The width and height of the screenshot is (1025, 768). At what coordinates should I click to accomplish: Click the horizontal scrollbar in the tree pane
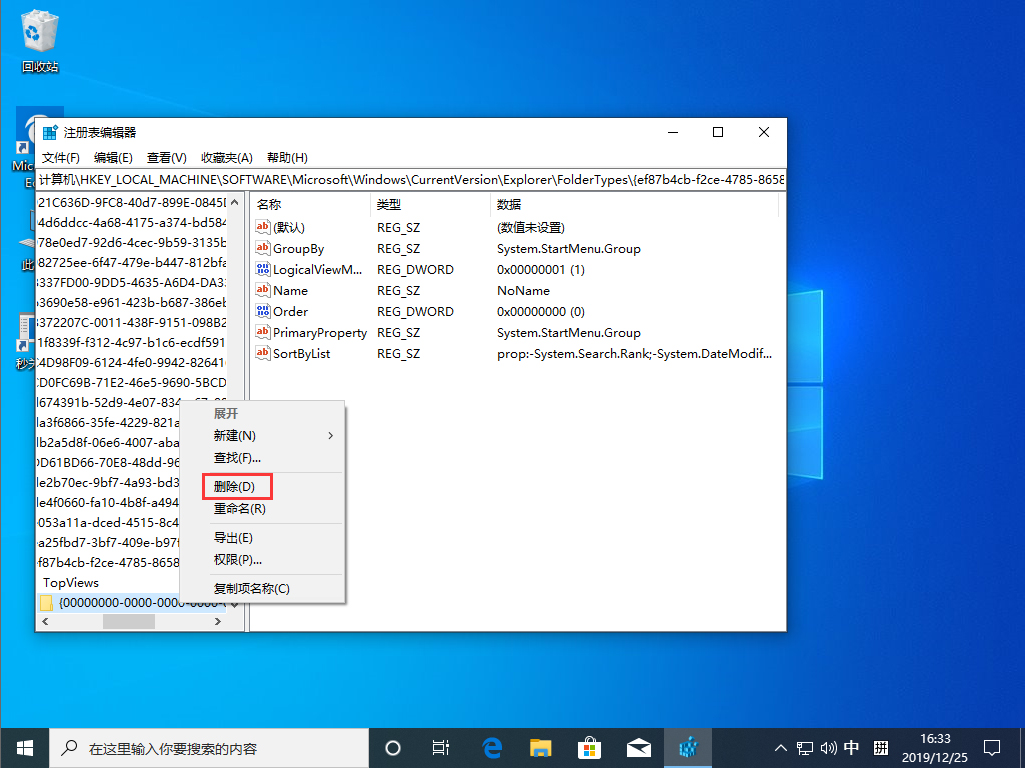point(128,620)
